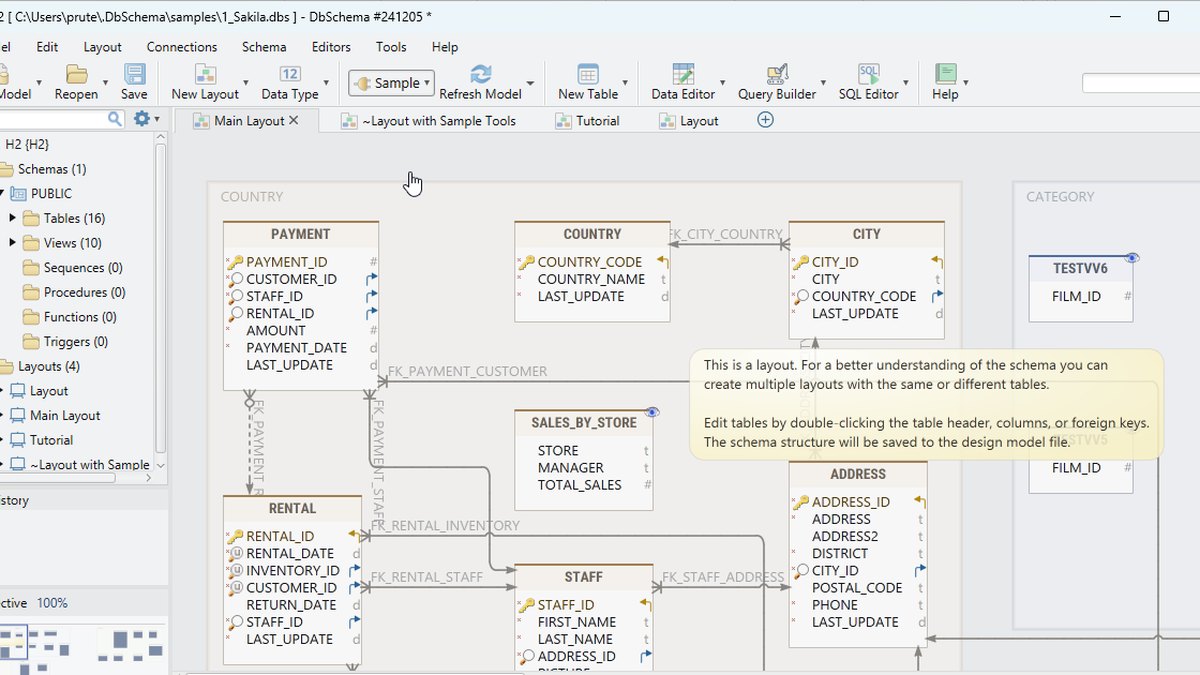
Task: Open the Help menu
Action: click(x=445, y=47)
